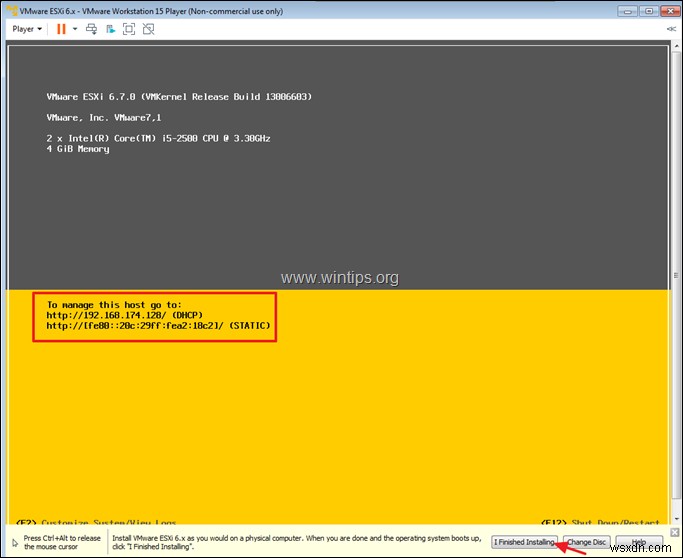Click the orange Pause VM icon
This screenshot has width=683, height=558.
point(61,29)
